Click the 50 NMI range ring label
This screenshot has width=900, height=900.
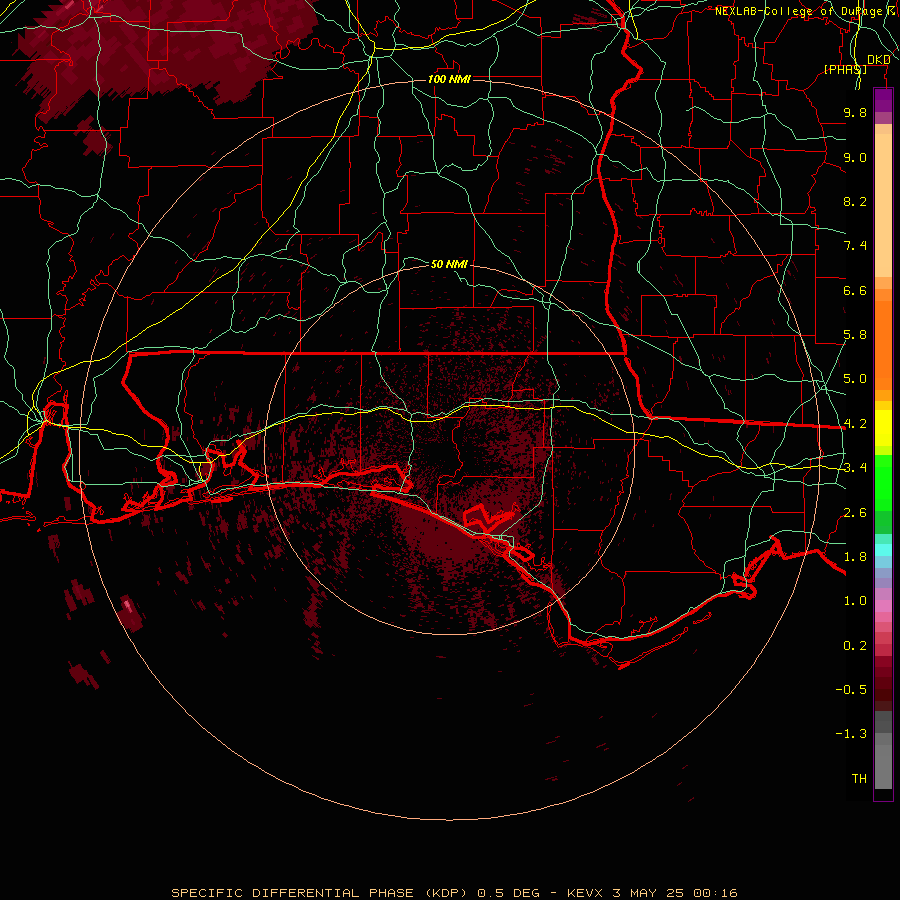449,264
